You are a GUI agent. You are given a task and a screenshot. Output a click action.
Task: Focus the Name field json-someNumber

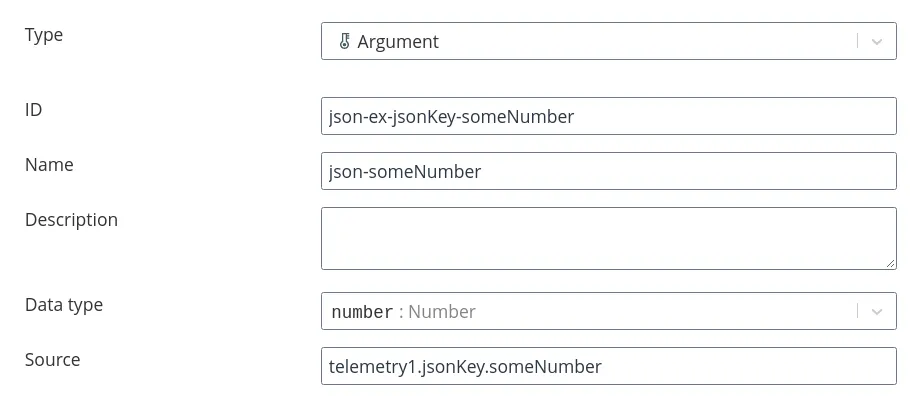609,171
